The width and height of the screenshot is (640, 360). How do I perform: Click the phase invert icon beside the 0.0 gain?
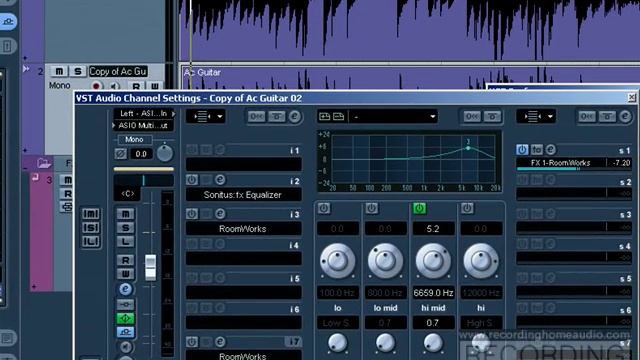[120, 154]
